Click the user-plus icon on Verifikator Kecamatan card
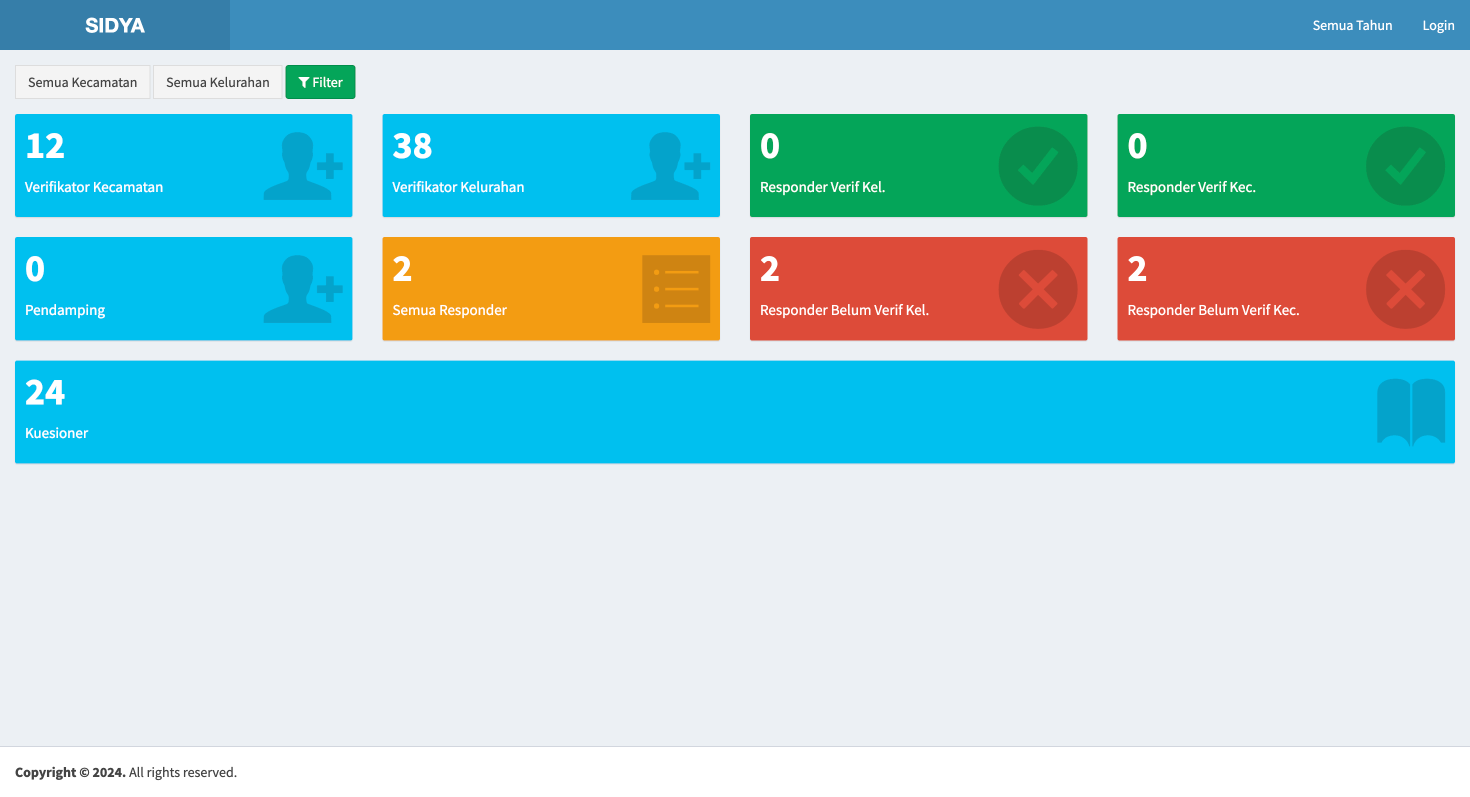Screen dimensions: 1470x797 [x=302, y=166]
